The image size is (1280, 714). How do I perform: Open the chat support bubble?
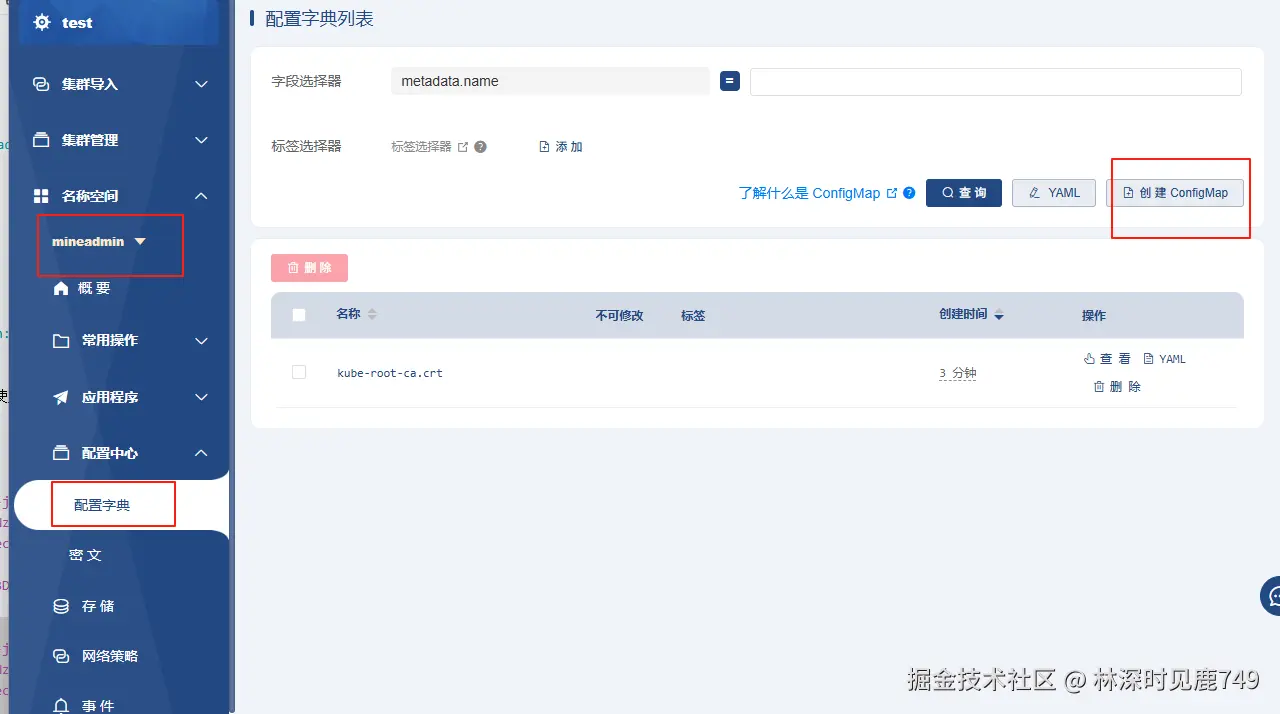pos(1271,596)
